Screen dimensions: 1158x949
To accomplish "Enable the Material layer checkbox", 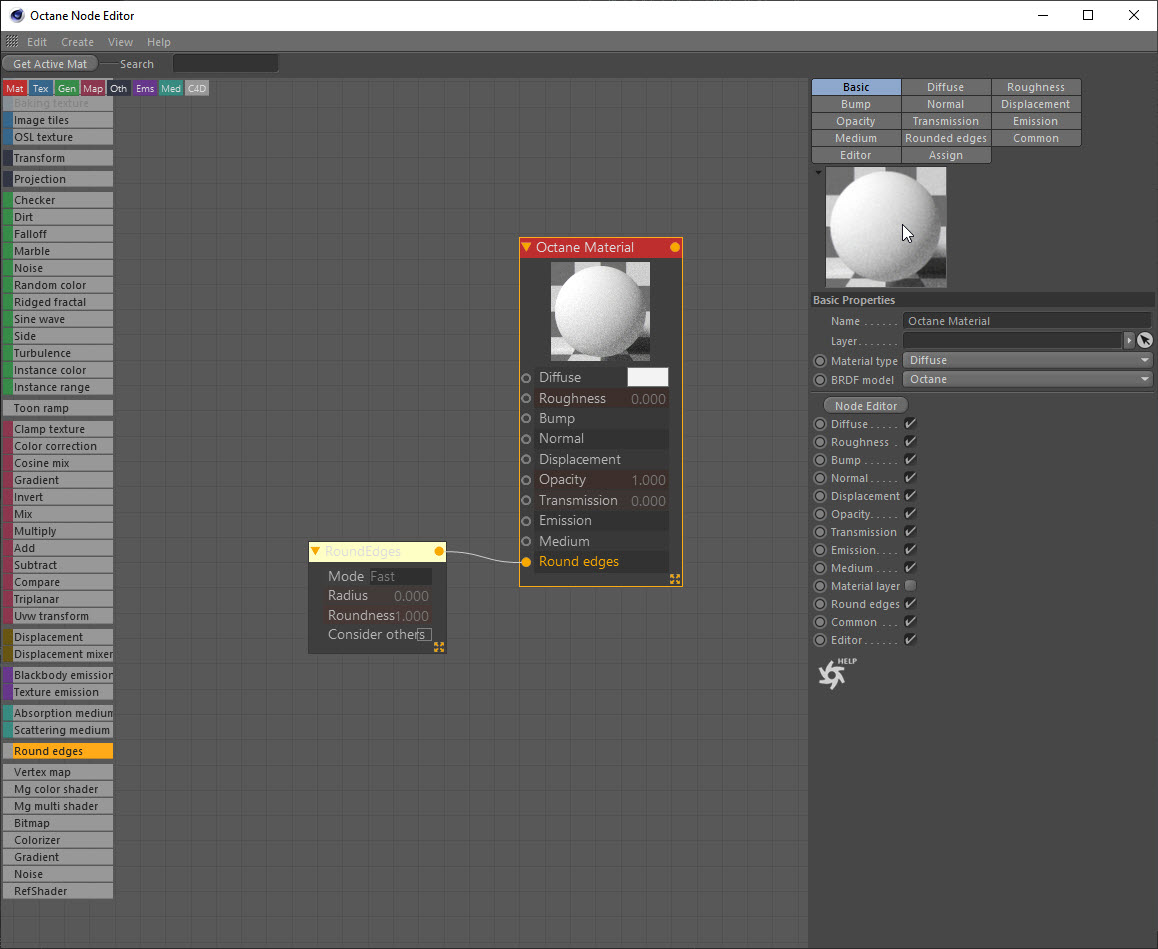I will tap(910, 586).
